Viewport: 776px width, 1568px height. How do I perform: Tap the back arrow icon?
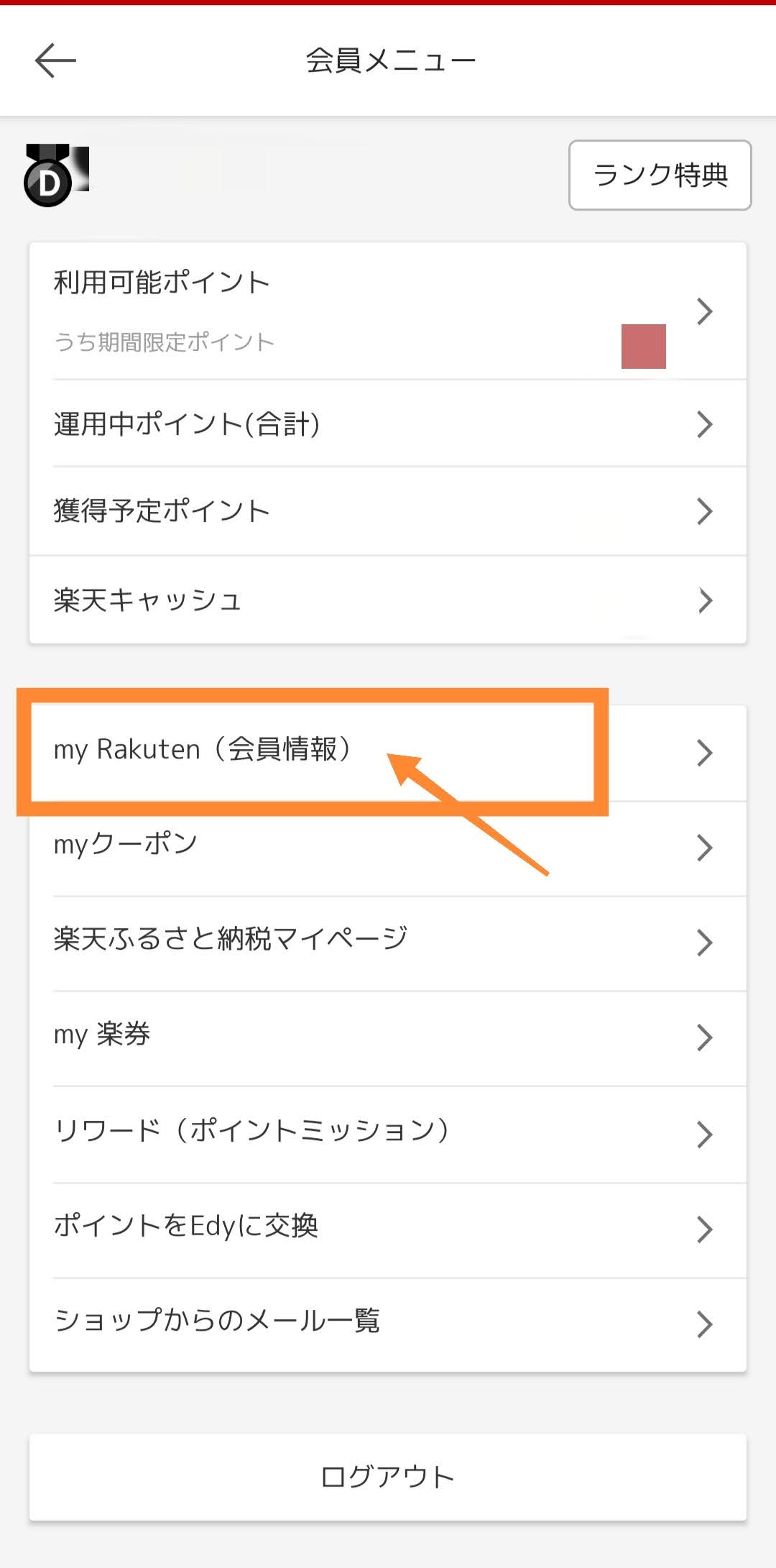click(55, 60)
